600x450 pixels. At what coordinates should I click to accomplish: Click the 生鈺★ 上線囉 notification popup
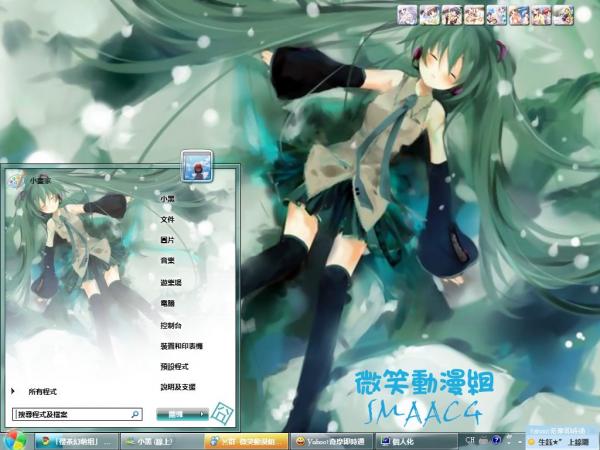[562, 438]
